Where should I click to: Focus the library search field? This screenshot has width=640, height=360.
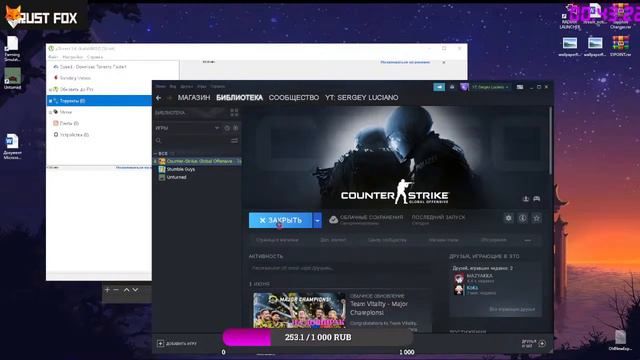[x=192, y=140]
